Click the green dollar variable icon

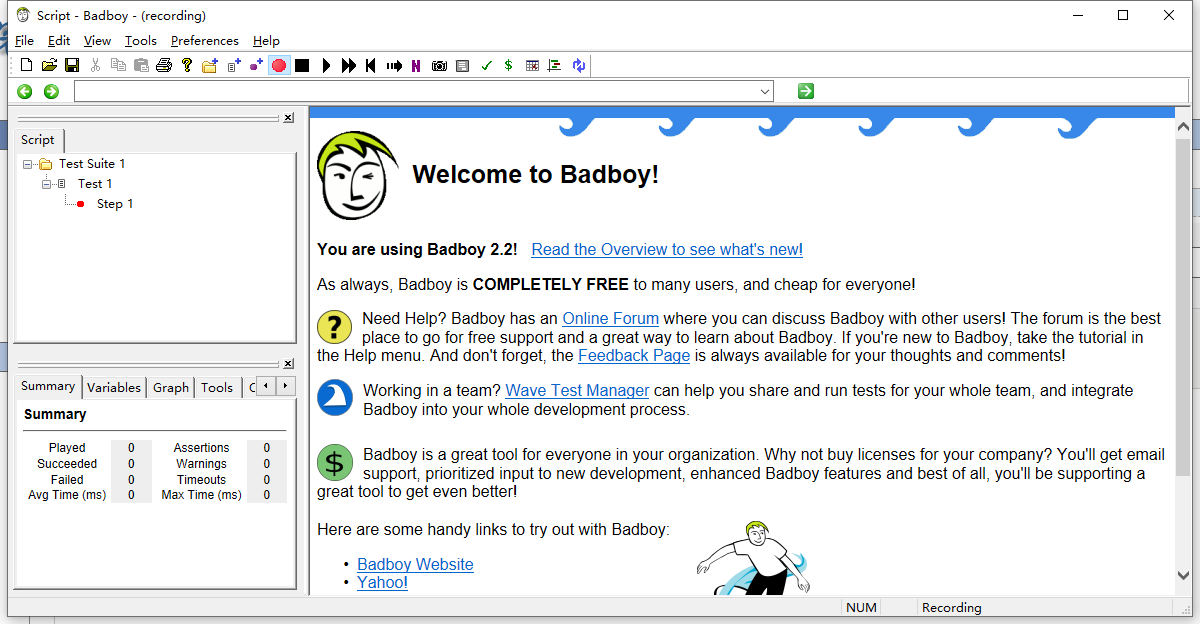click(508, 65)
